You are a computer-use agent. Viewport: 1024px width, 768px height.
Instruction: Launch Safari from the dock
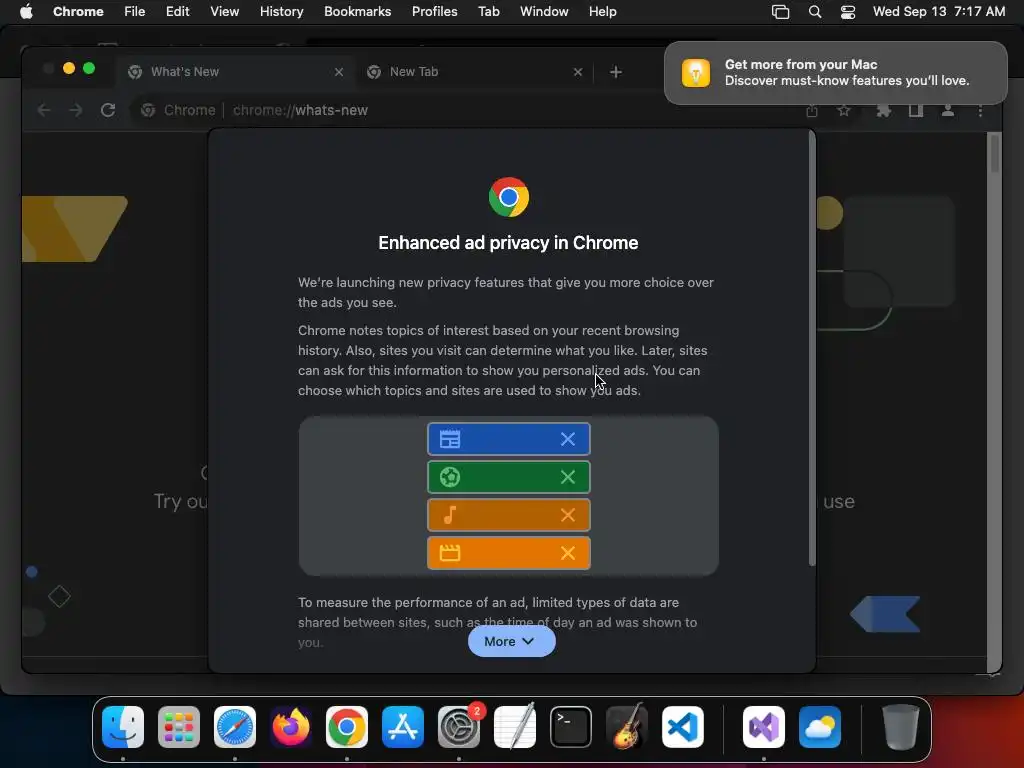[x=234, y=727]
